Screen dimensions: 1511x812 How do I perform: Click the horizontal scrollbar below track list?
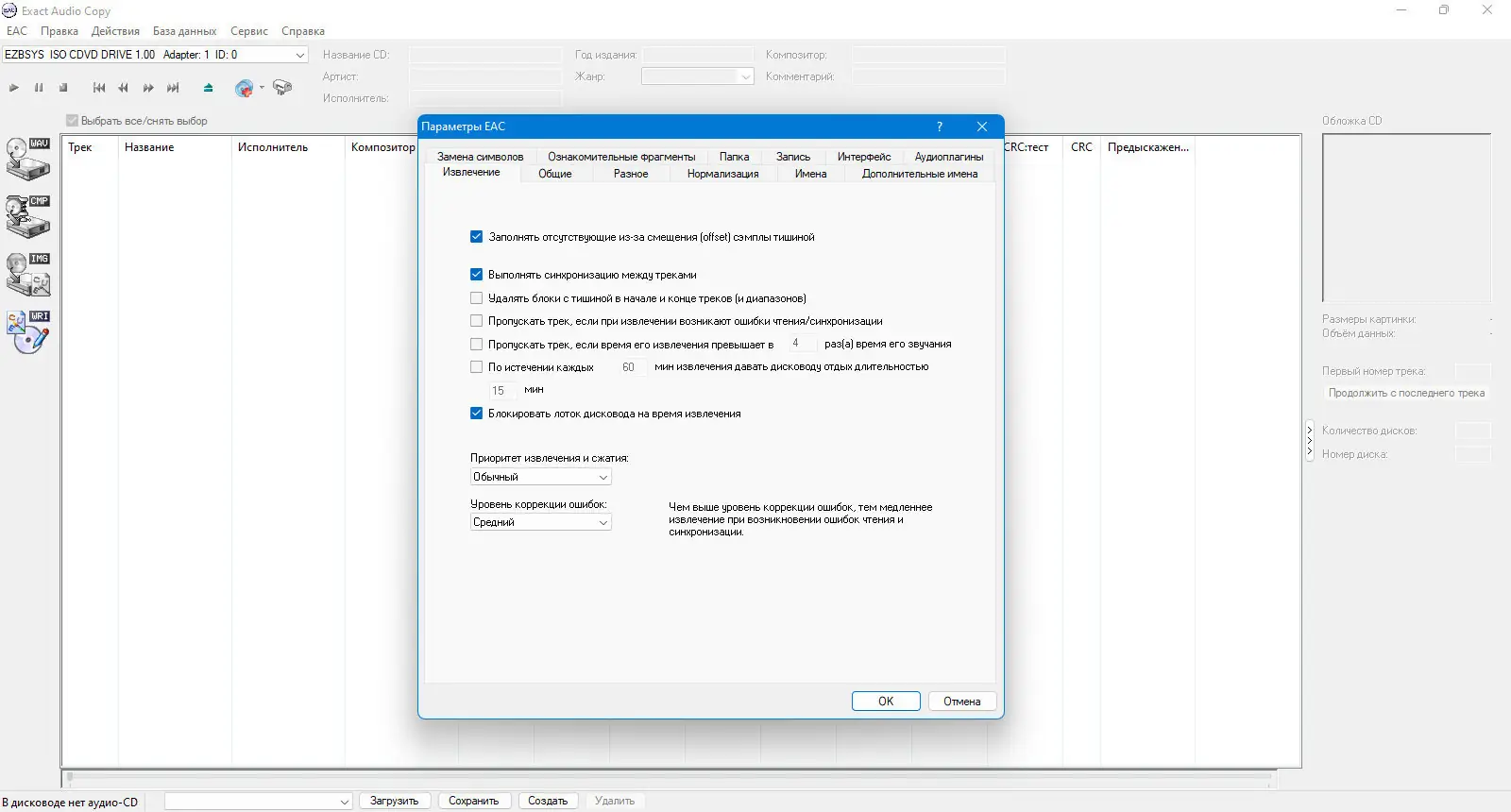pos(671,779)
